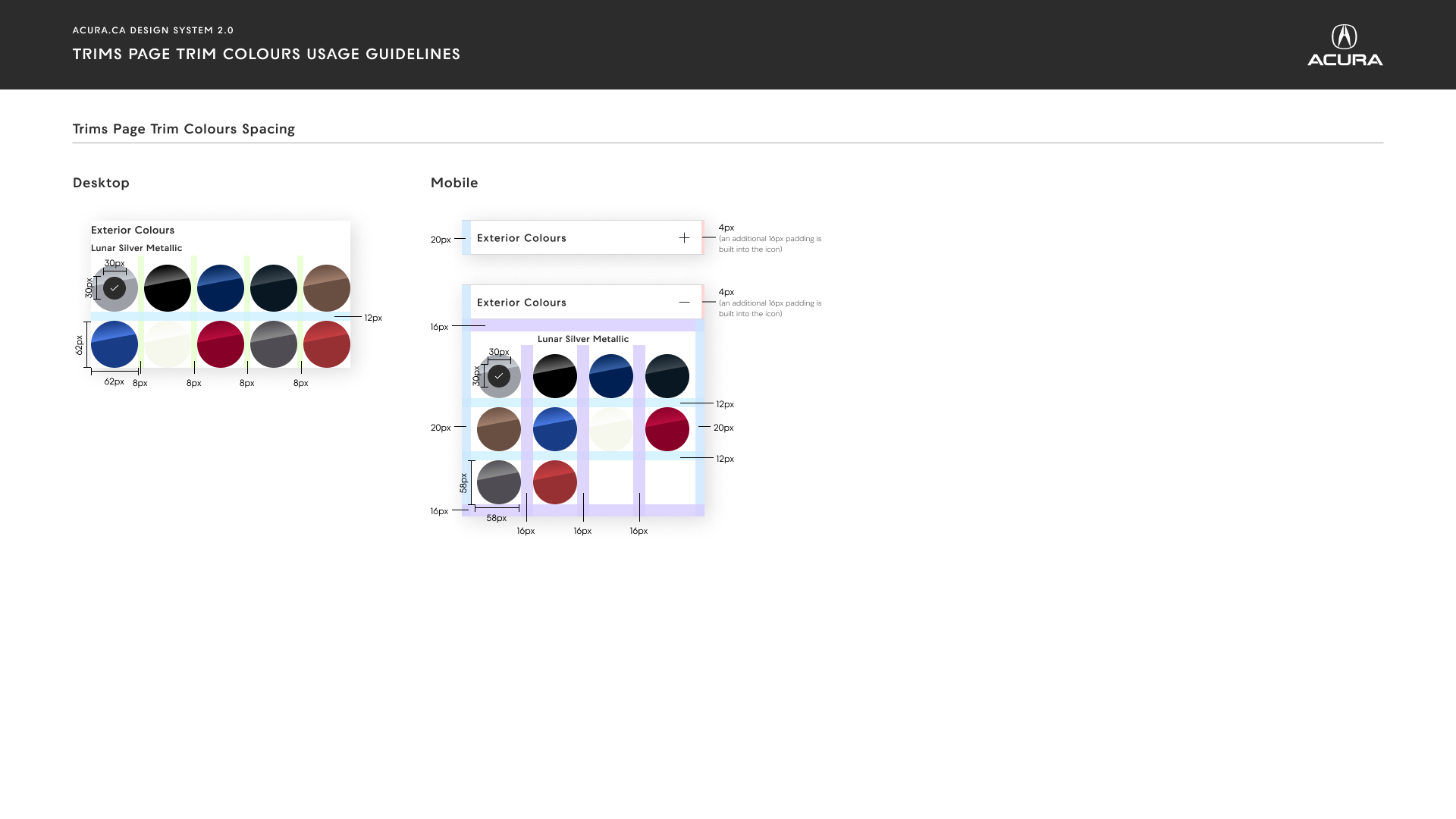The width and height of the screenshot is (1456, 819).
Task: Pick the brown swatch in Desktop panel
Action: (327, 288)
